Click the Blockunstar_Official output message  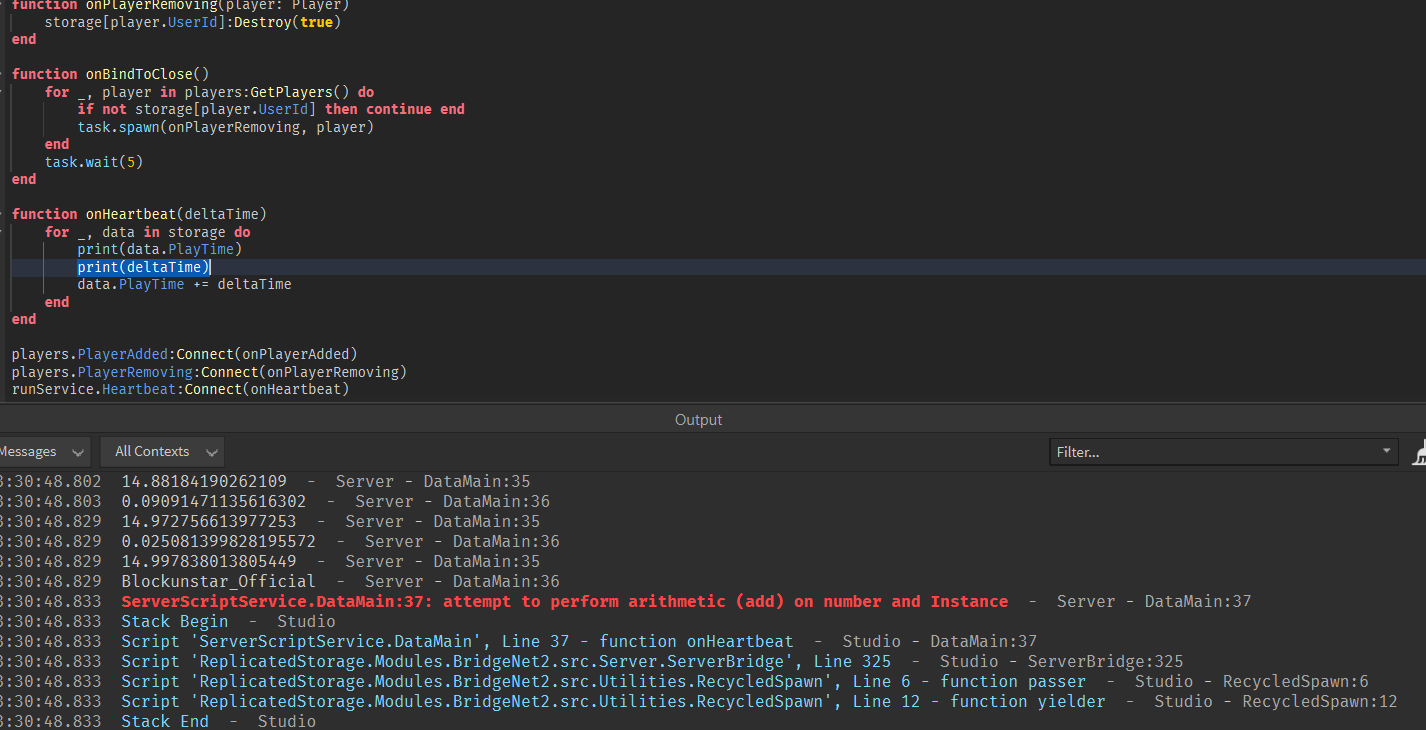[x=218, y=582]
